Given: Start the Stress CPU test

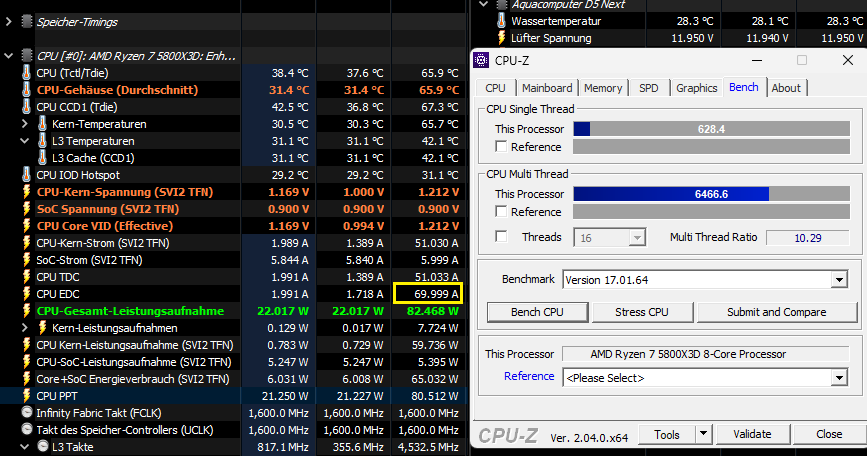Looking at the screenshot, I should pos(641,312).
